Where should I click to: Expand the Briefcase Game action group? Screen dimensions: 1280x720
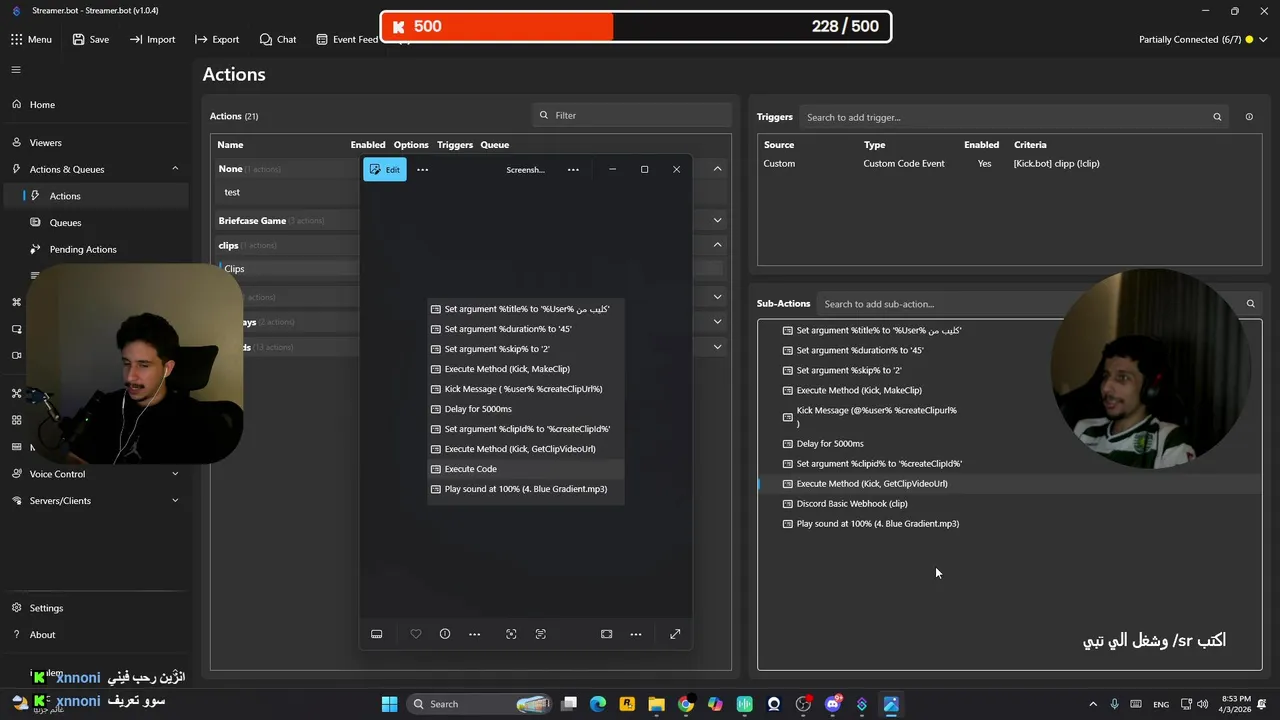click(717, 220)
